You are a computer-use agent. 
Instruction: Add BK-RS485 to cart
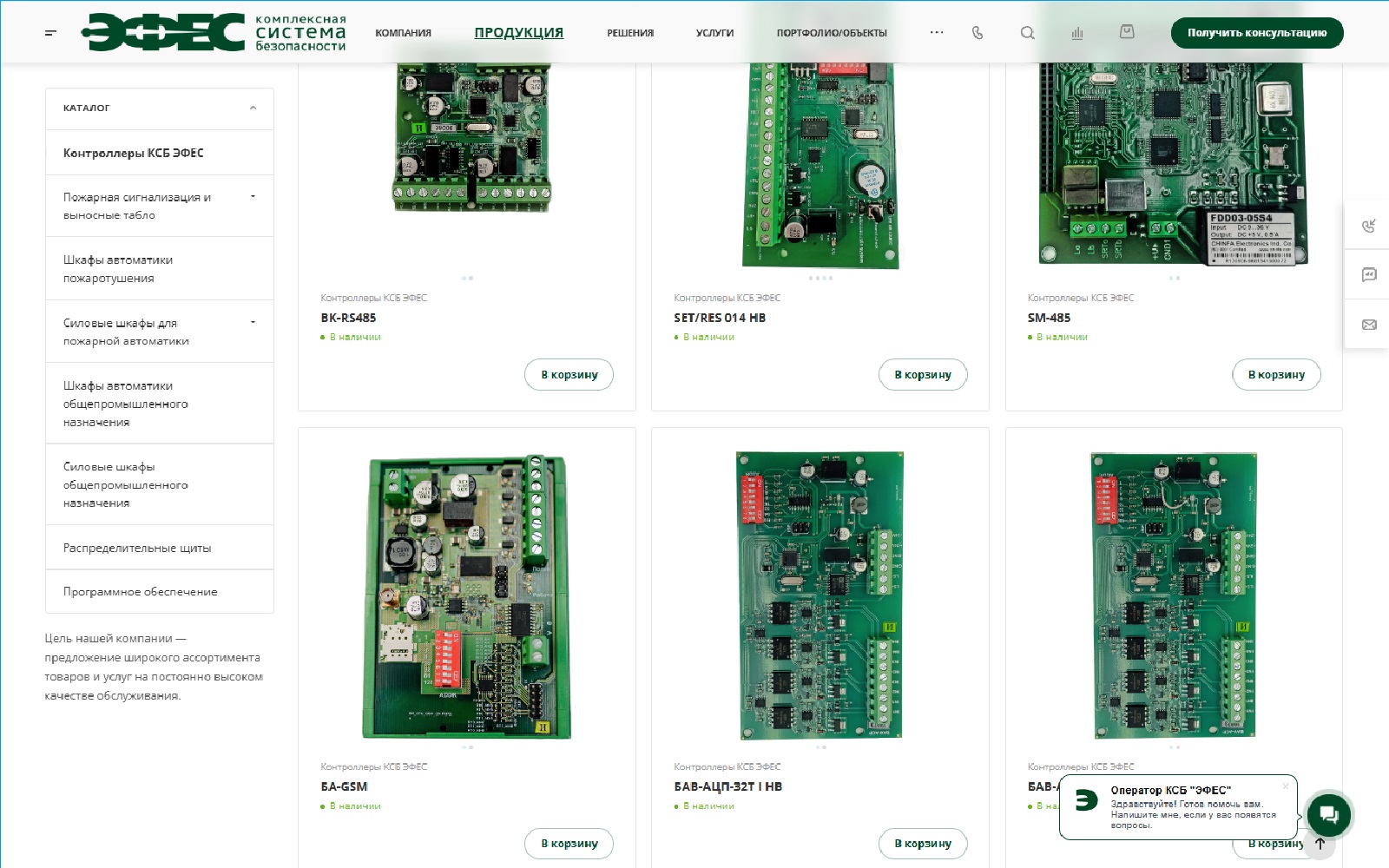[569, 375]
